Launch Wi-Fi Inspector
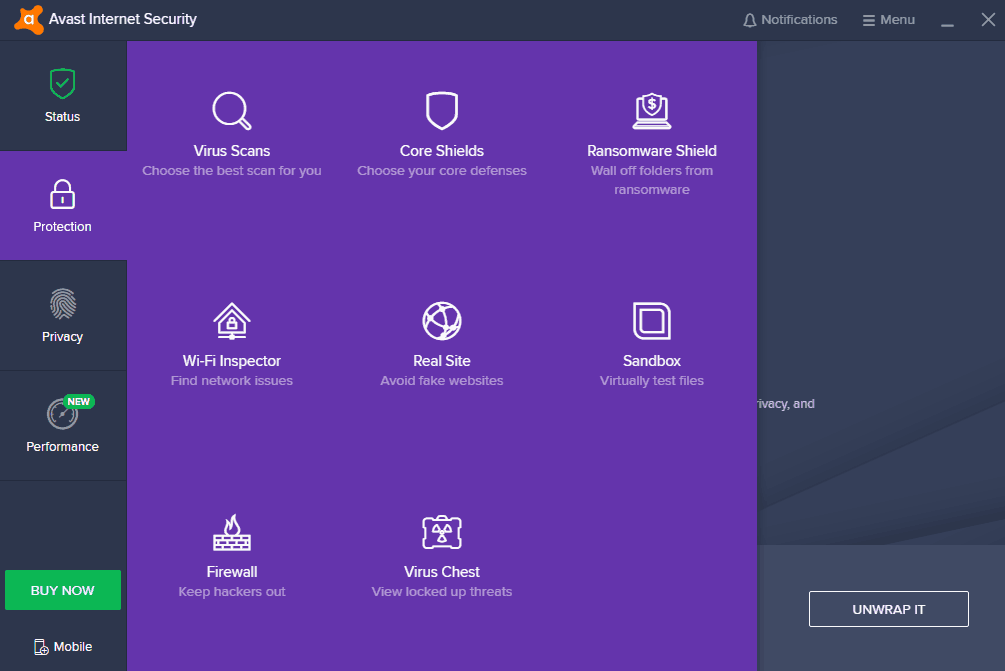 pos(231,334)
